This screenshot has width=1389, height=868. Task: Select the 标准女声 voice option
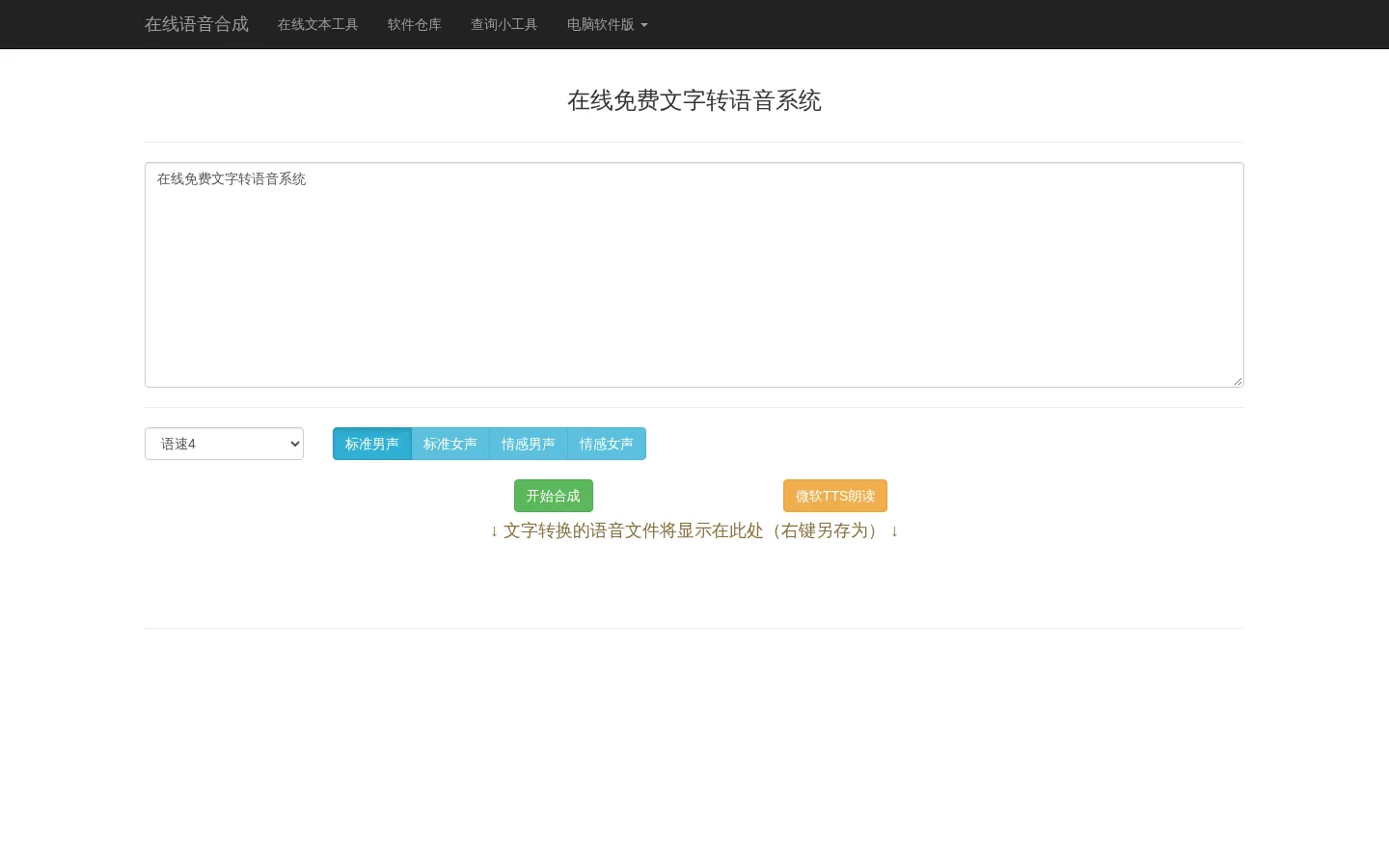(x=450, y=444)
